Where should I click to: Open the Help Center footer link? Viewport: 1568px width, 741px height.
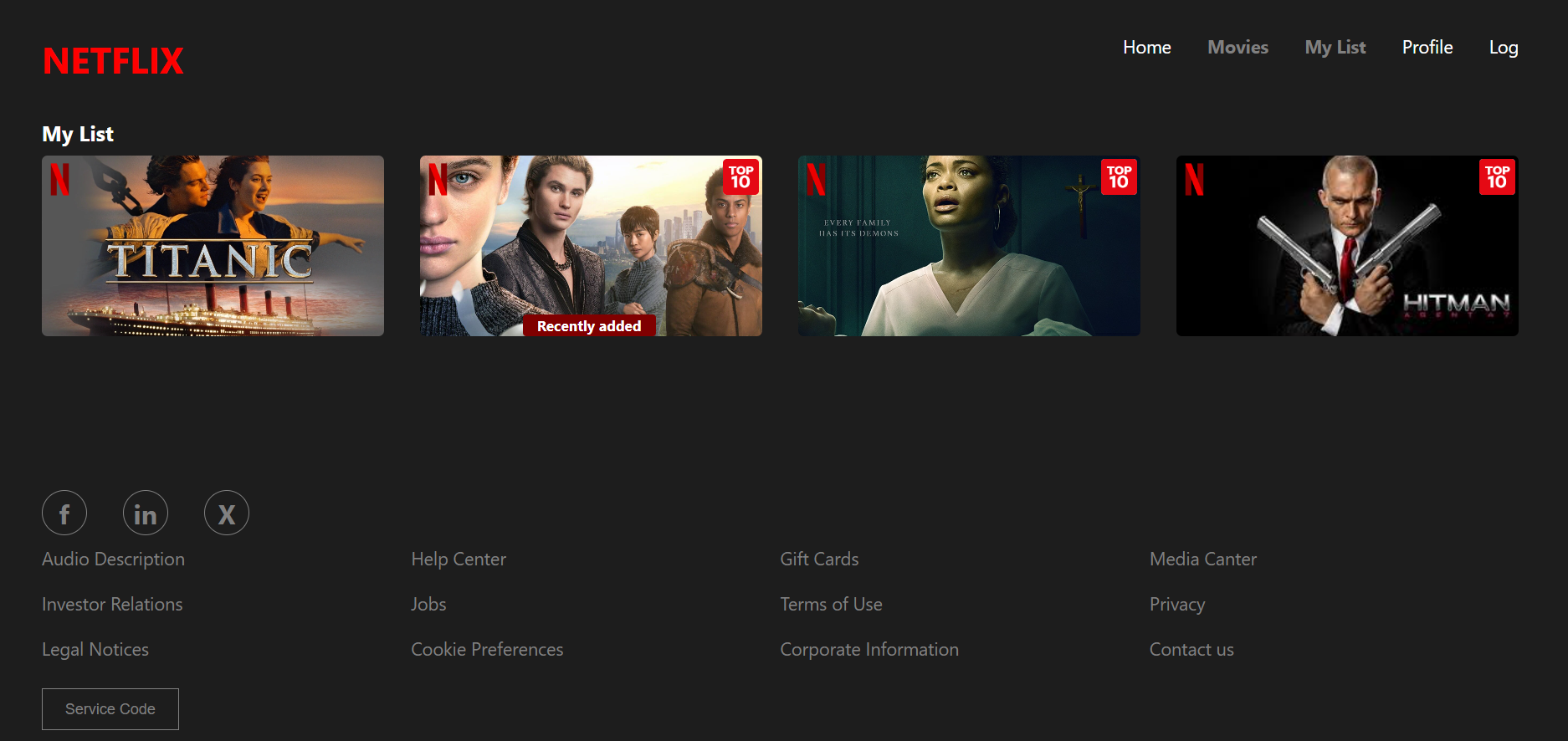(459, 559)
